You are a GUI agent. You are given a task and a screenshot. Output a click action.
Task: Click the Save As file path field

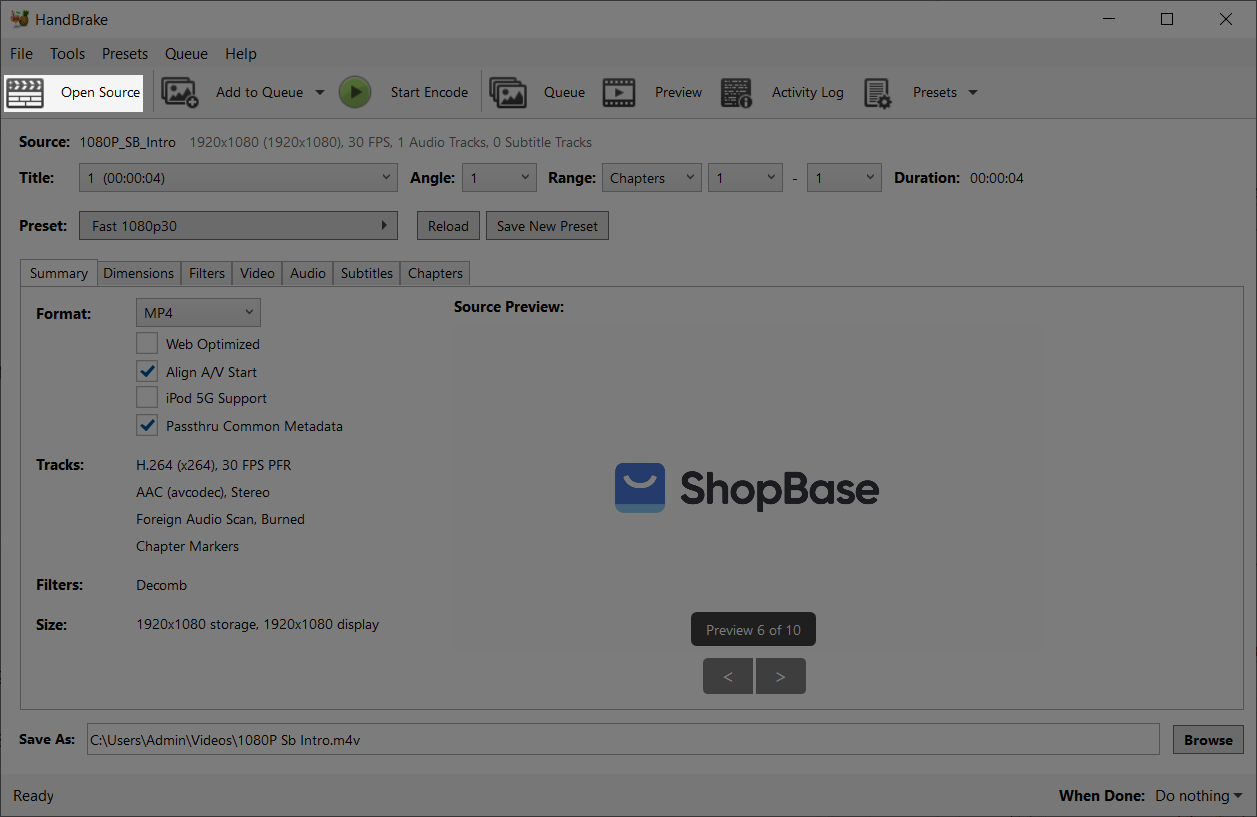[x=623, y=740]
